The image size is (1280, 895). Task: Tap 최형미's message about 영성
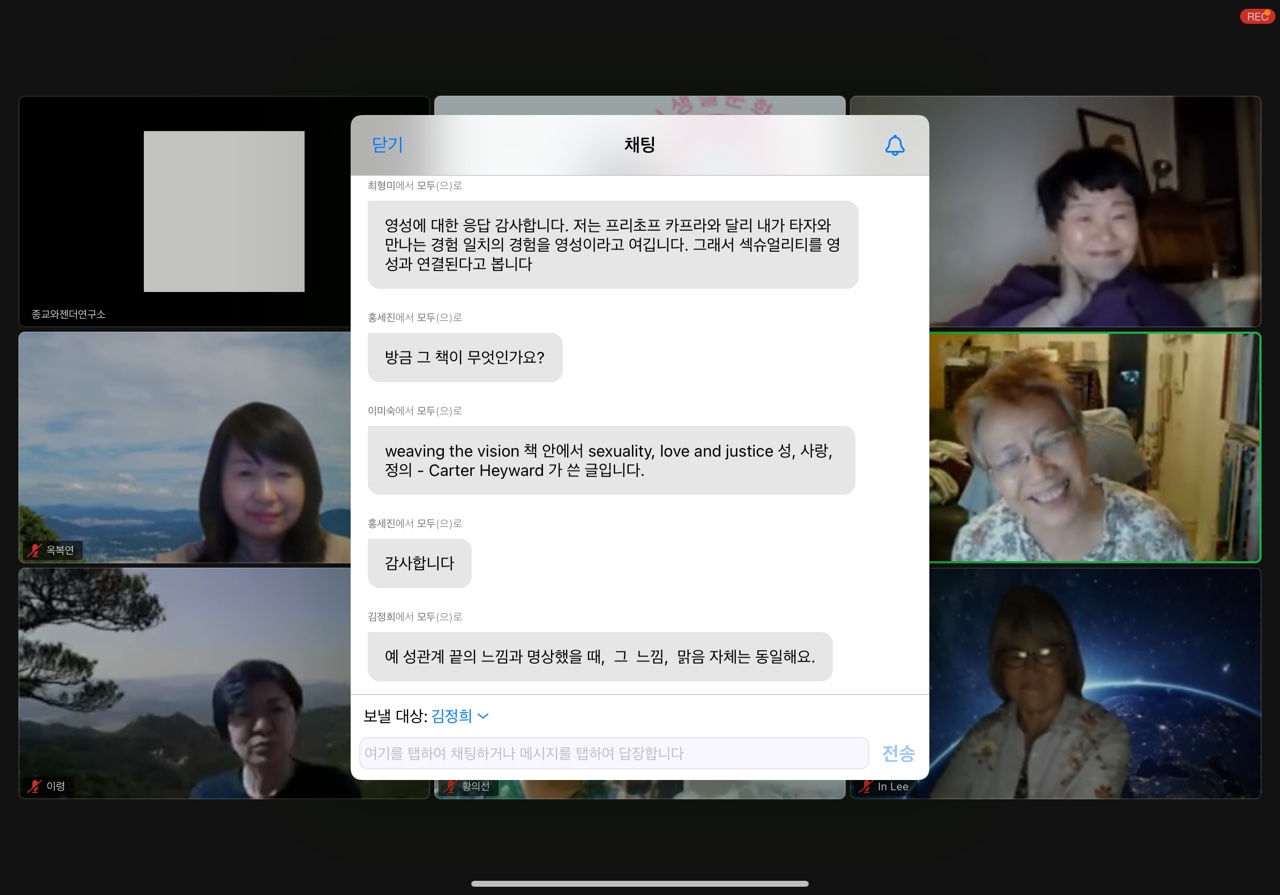[x=612, y=245]
